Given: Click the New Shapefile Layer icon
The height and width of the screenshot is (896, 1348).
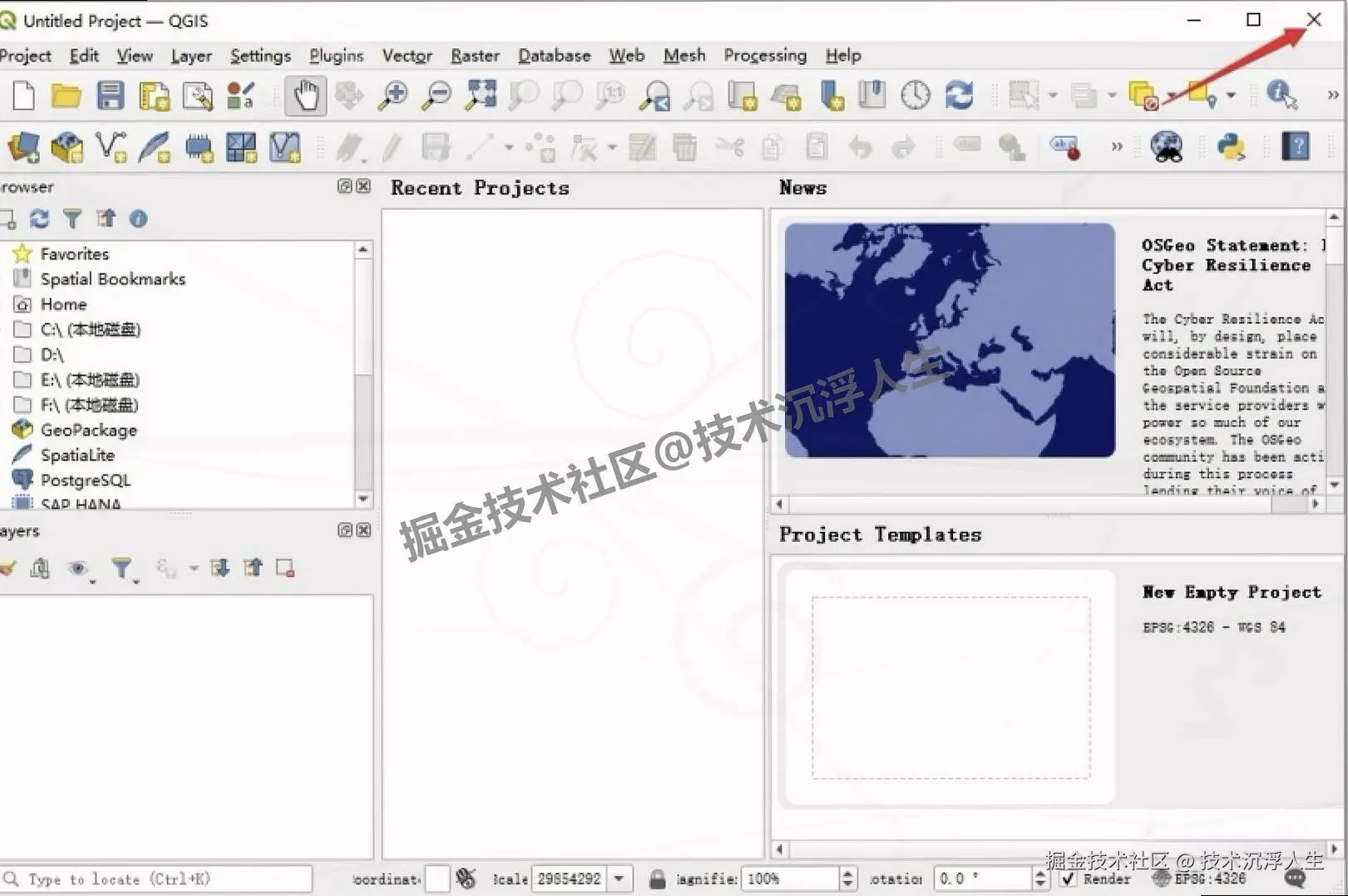Looking at the screenshot, I should click(x=111, y=147).
